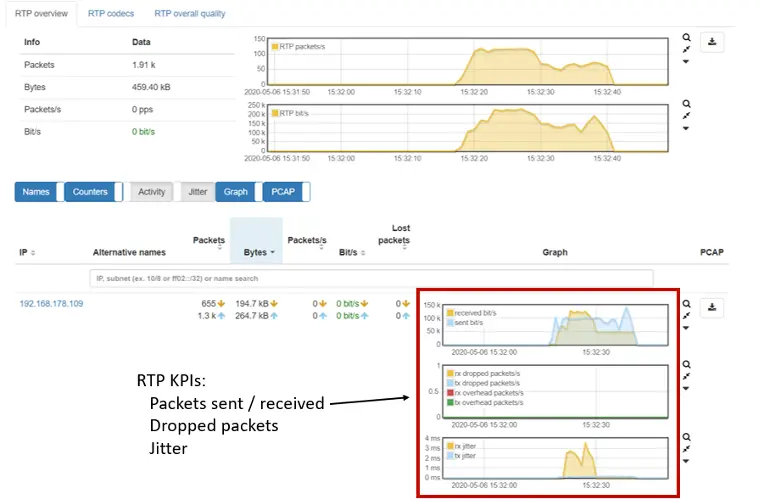
Task: Sort table by IP column
Action: pos(27,252)
